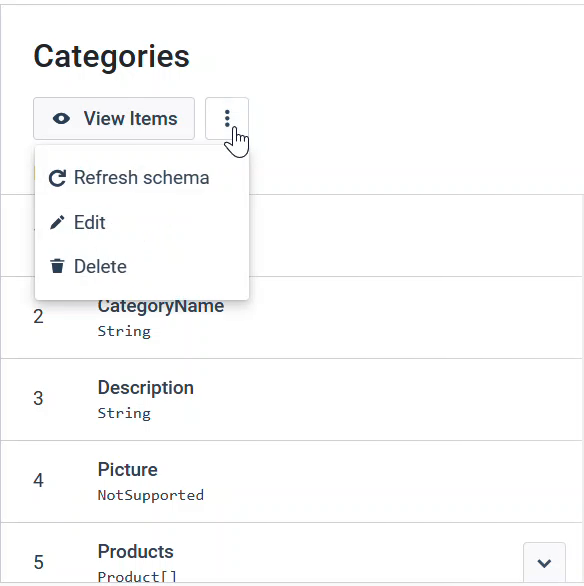Choose Edit in the dropdown menu
The image size is (584, 586).
click(142, 222)
